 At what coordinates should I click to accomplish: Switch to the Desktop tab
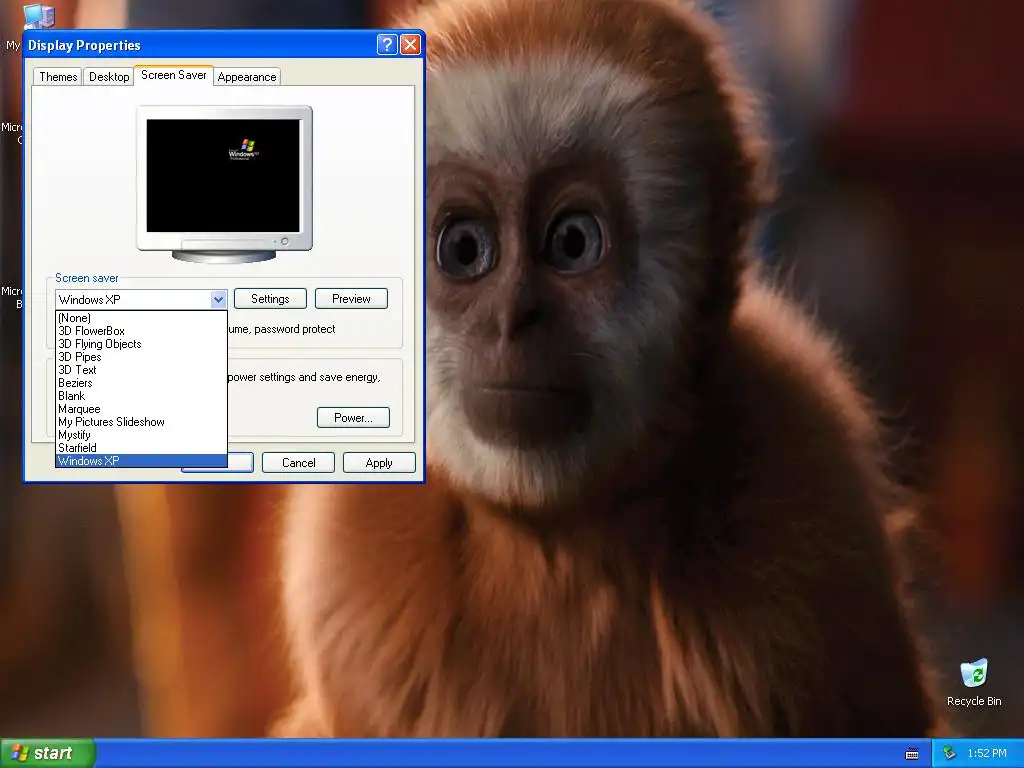(109, 76)
